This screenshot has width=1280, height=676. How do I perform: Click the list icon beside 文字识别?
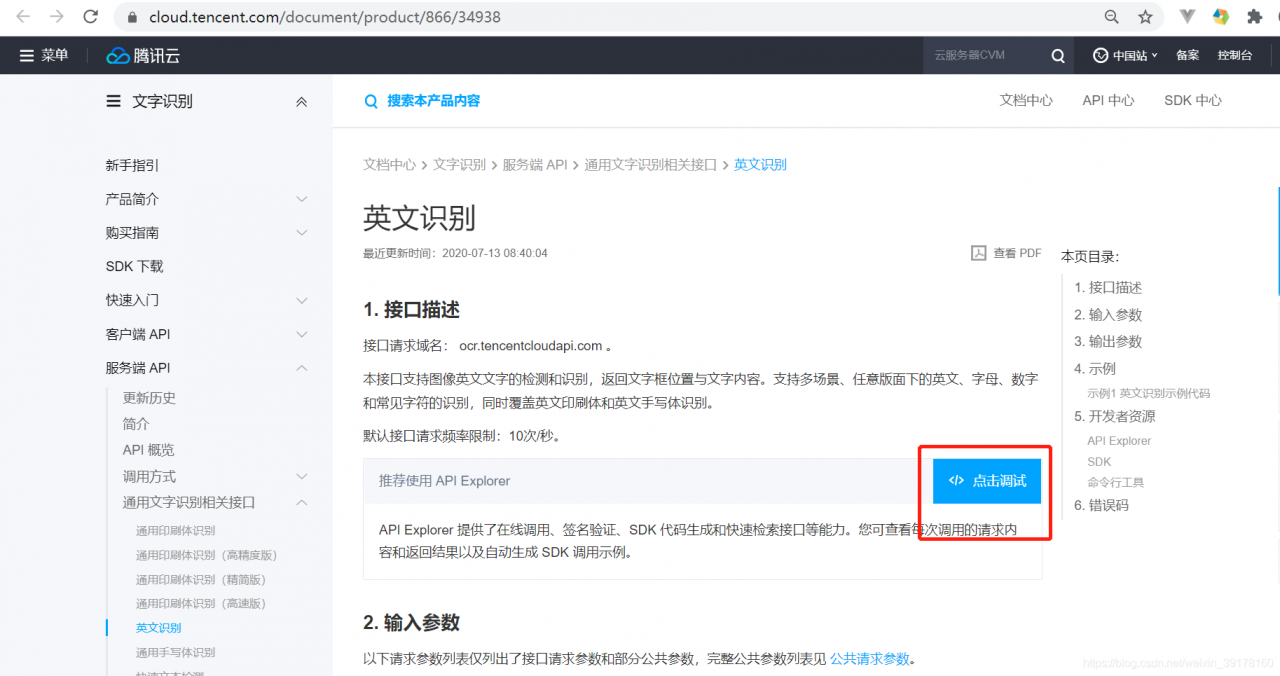113,101
